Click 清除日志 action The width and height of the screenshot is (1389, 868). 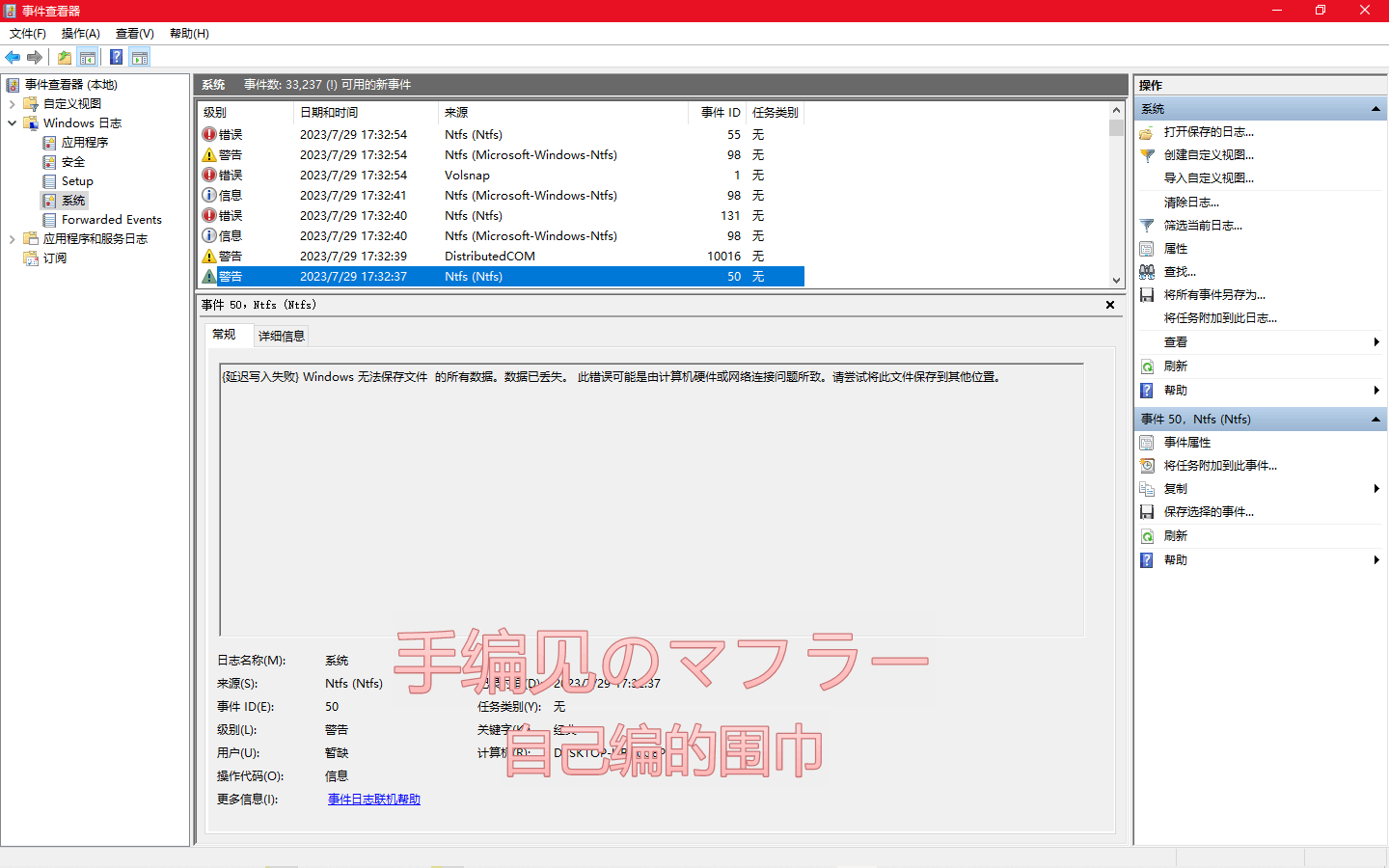[x=1191, y=203]
